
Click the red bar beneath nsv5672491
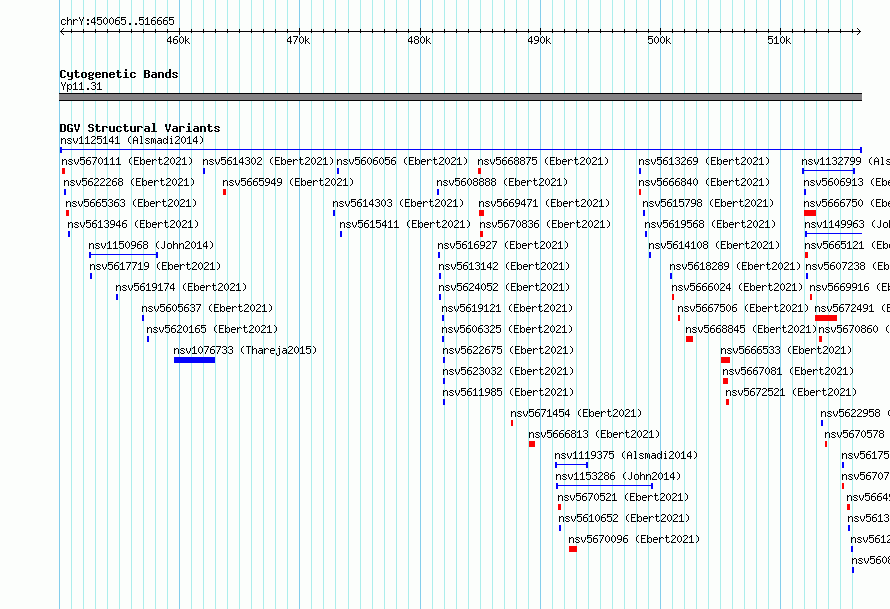click(x=826, y=318)
